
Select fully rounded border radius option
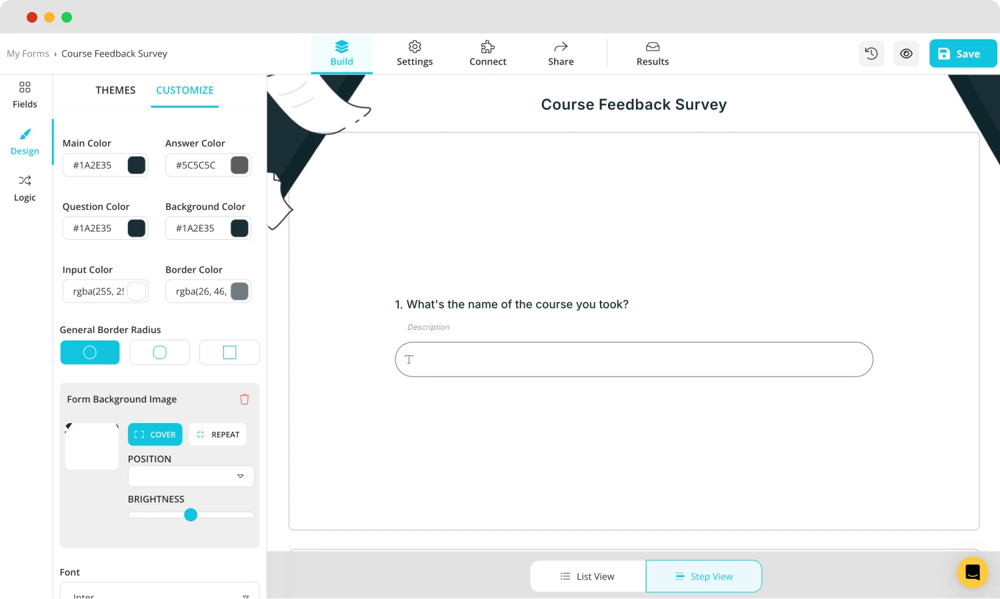90,352
